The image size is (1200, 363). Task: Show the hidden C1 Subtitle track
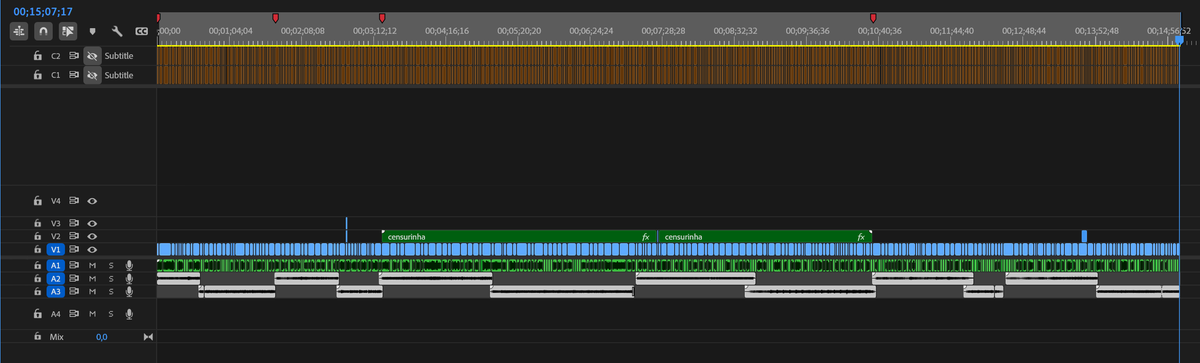click(x=92, y=75)
